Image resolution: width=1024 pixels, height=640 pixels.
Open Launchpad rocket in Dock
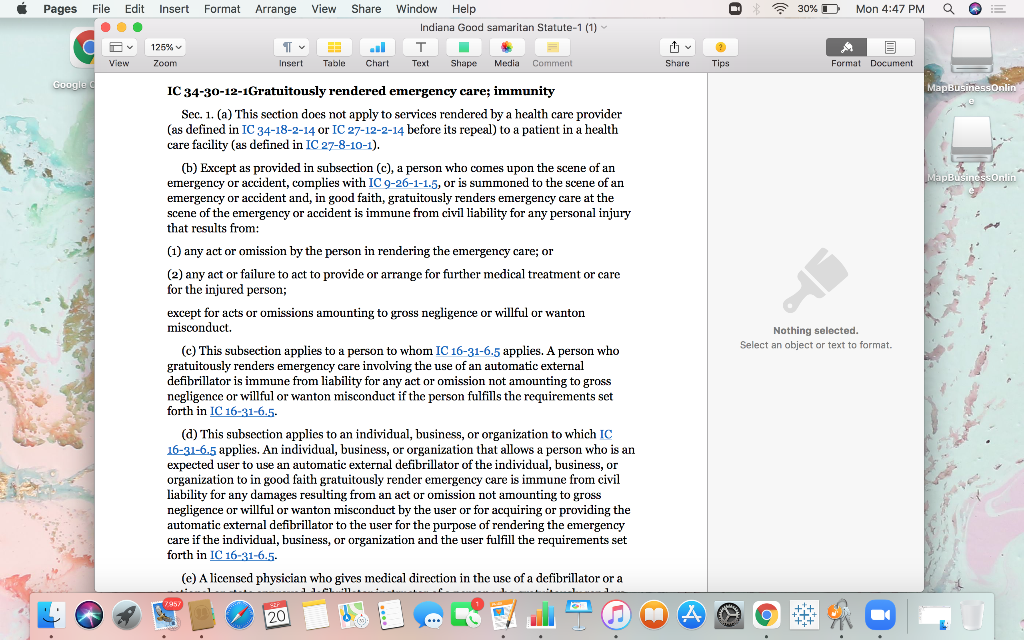click(x=126, y=615)
